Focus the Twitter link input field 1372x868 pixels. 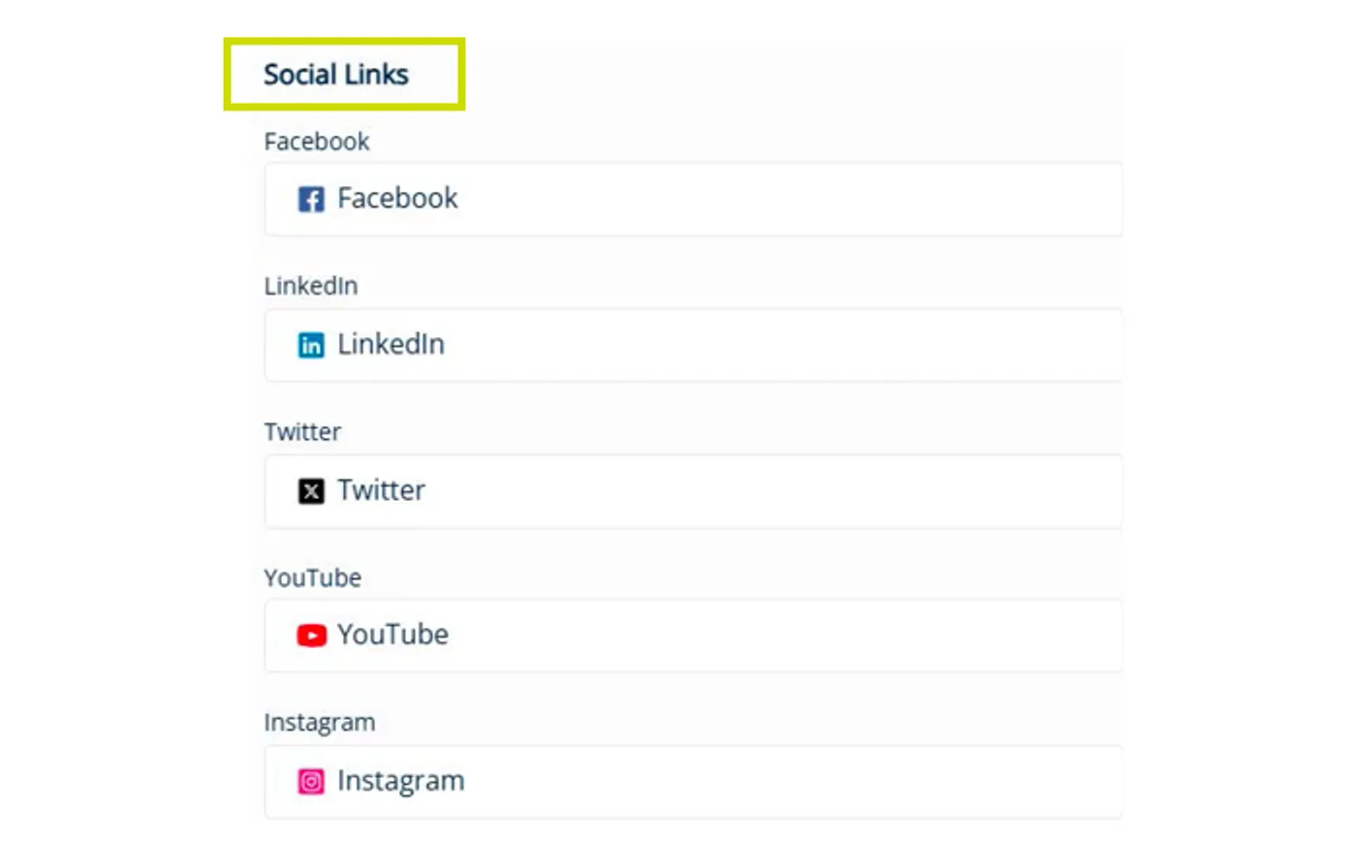click(x=694, y=491)
